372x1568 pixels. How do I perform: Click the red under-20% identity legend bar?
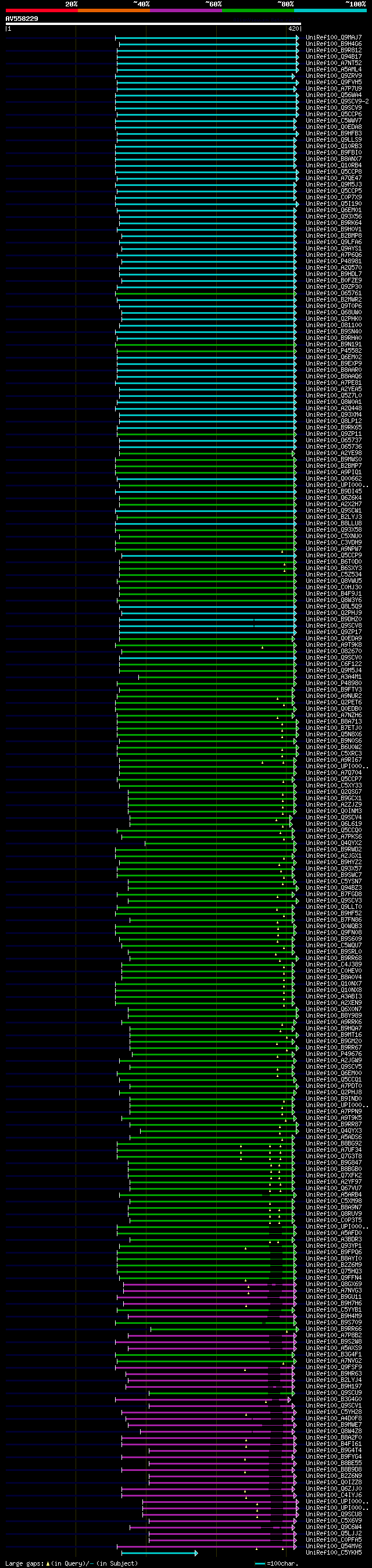click(41, 10)
